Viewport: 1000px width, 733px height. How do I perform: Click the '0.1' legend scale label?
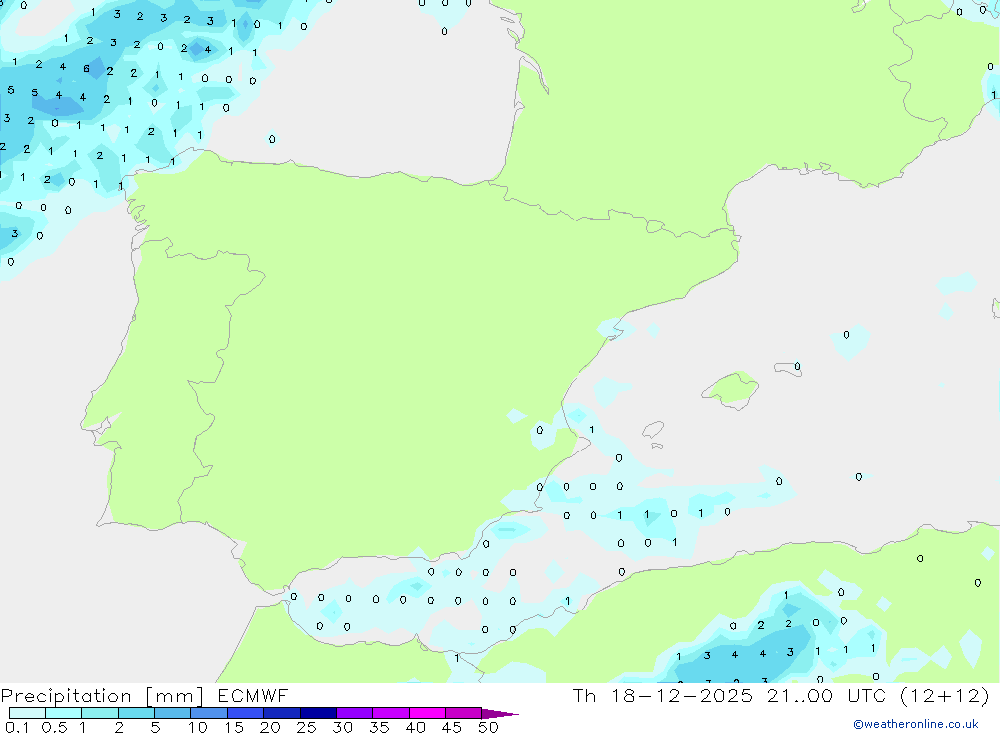click(17, 727)
